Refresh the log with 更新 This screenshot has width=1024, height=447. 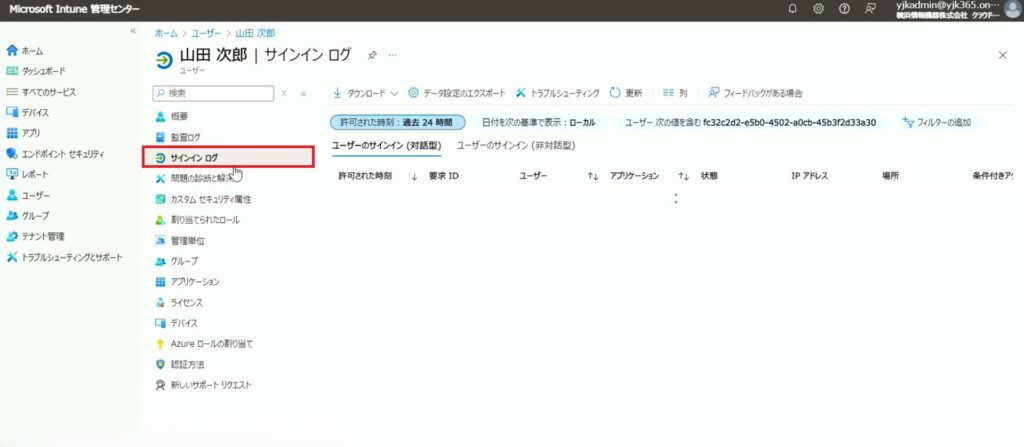click(626, 93)
